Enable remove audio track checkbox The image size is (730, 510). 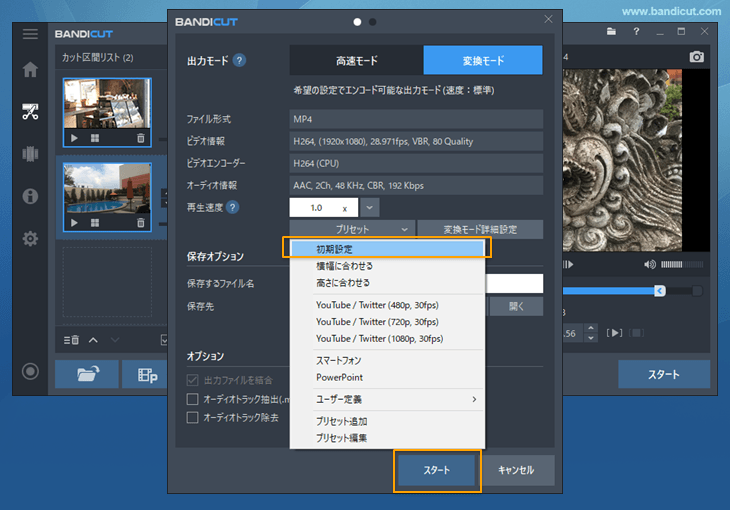coord(192,417)
